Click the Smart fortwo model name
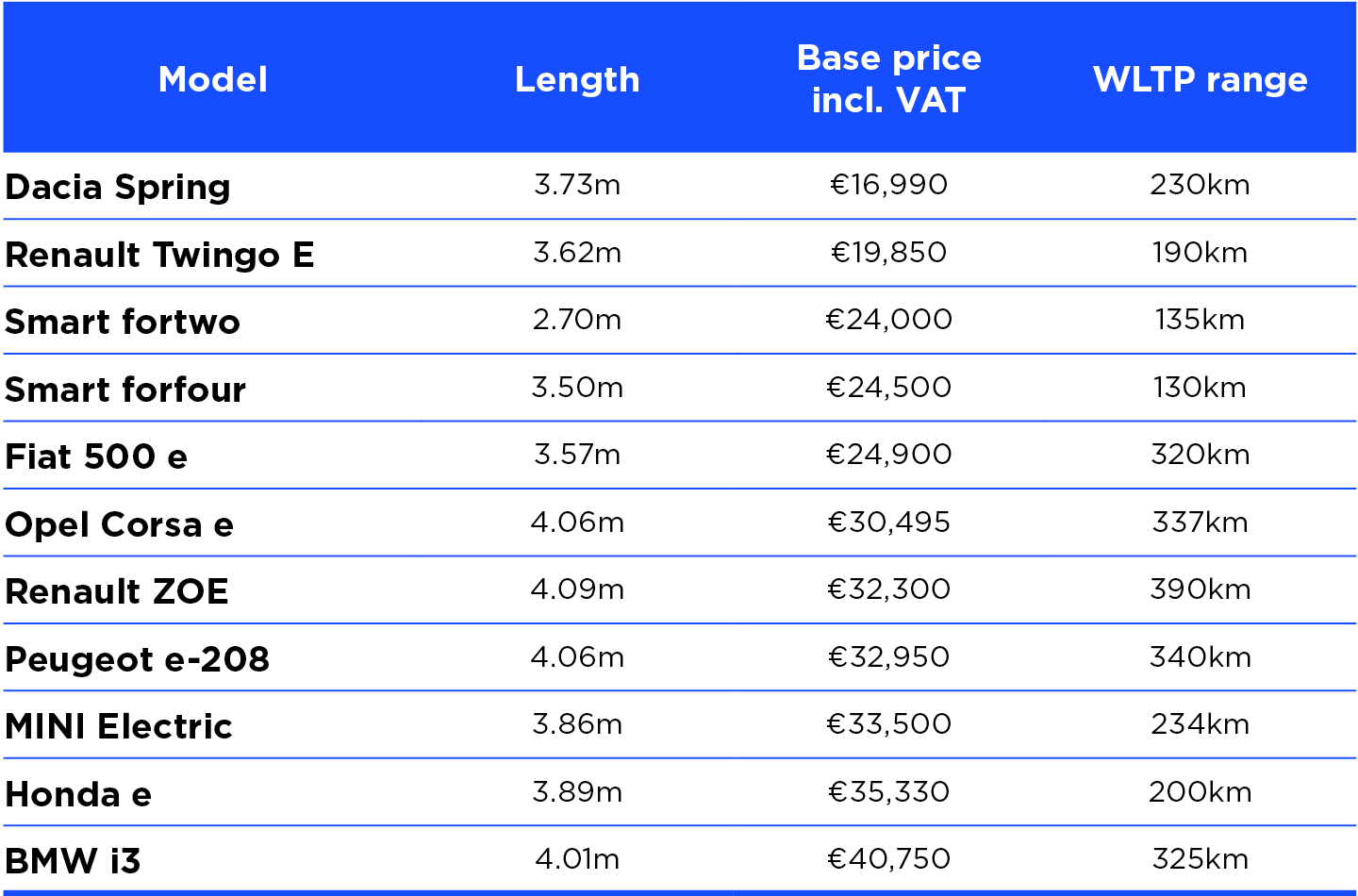Image resolution: width=1358 pixels, height=896 pixels. coord(123,322)
